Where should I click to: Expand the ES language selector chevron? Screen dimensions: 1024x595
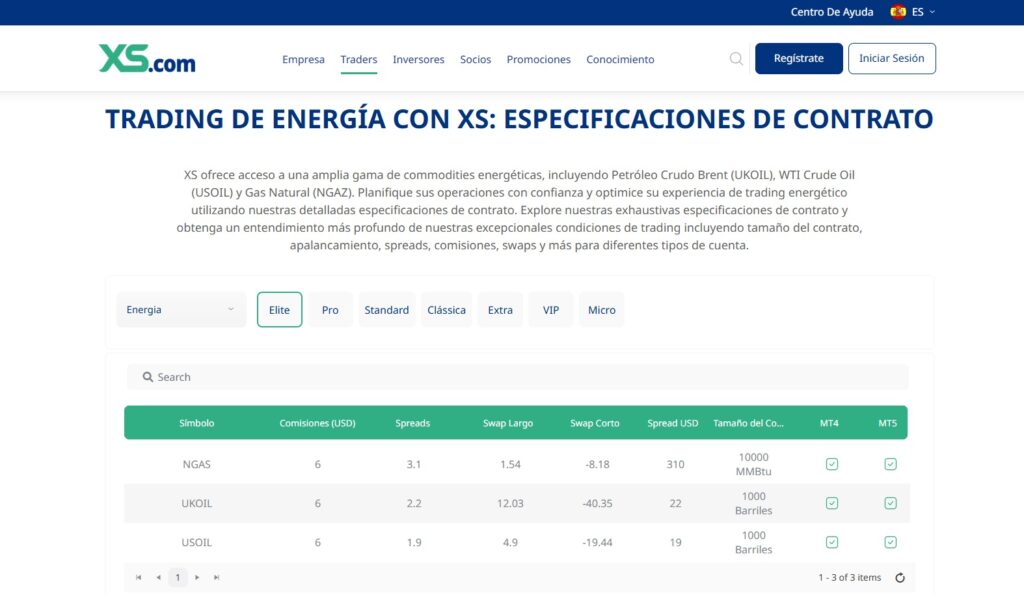(x=932, y=12)
